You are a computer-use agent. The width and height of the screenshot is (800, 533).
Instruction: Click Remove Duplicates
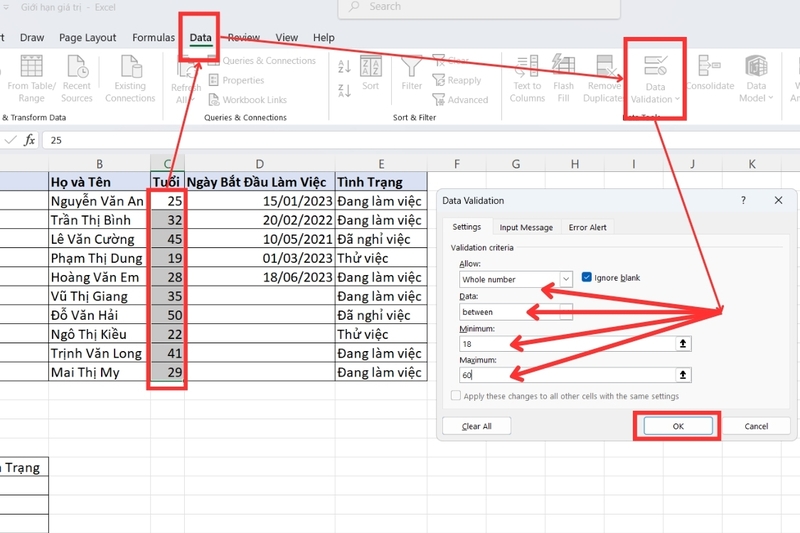pyautogui.click(x=604, y=79)
